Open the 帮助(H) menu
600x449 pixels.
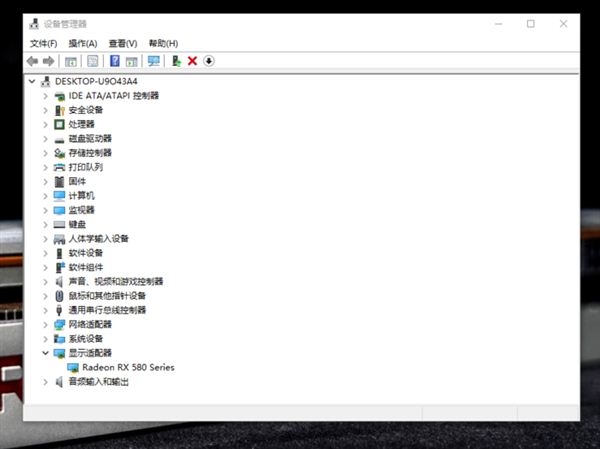coord(163,43)
